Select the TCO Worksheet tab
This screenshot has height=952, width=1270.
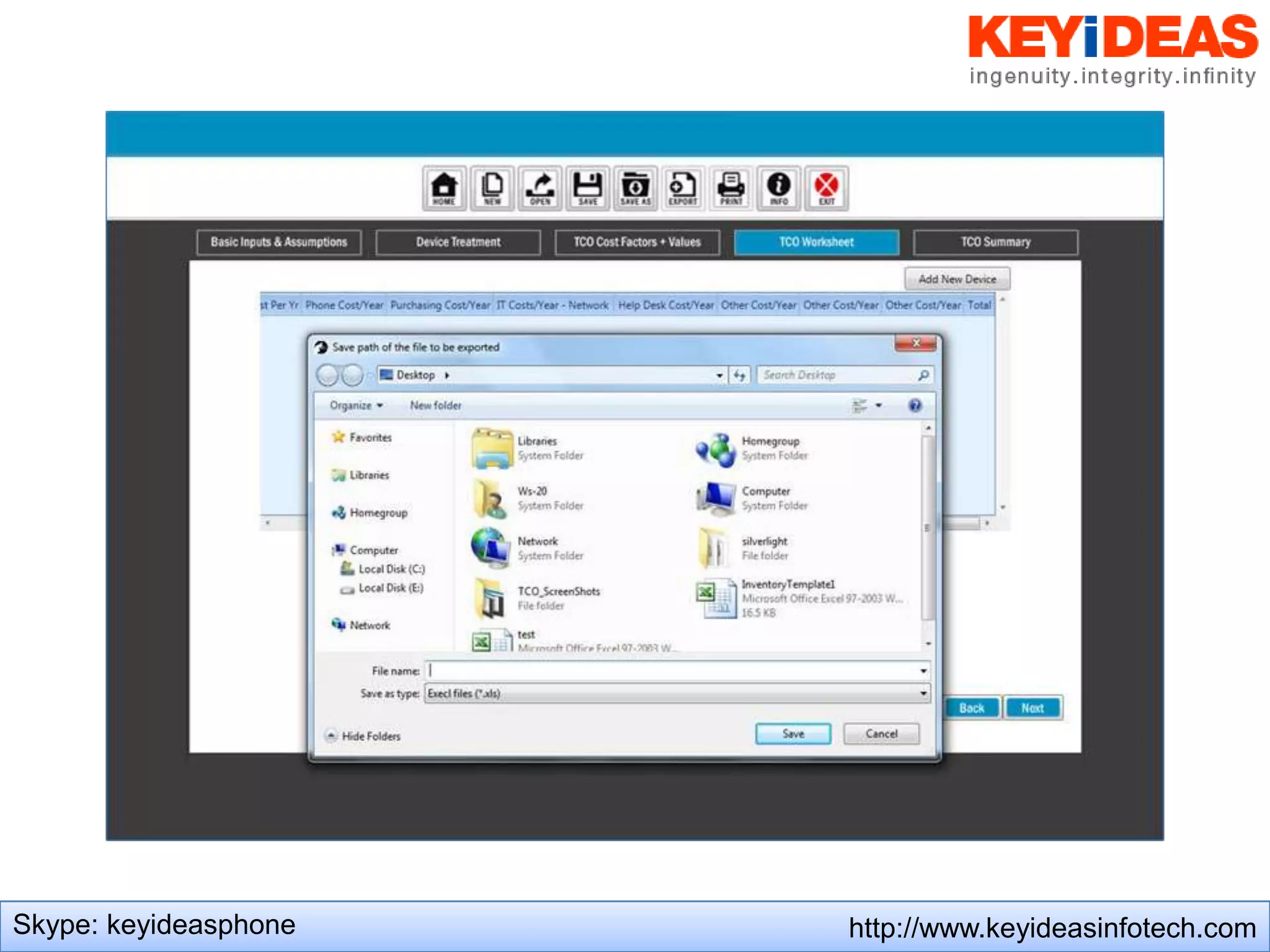(817, 242)
